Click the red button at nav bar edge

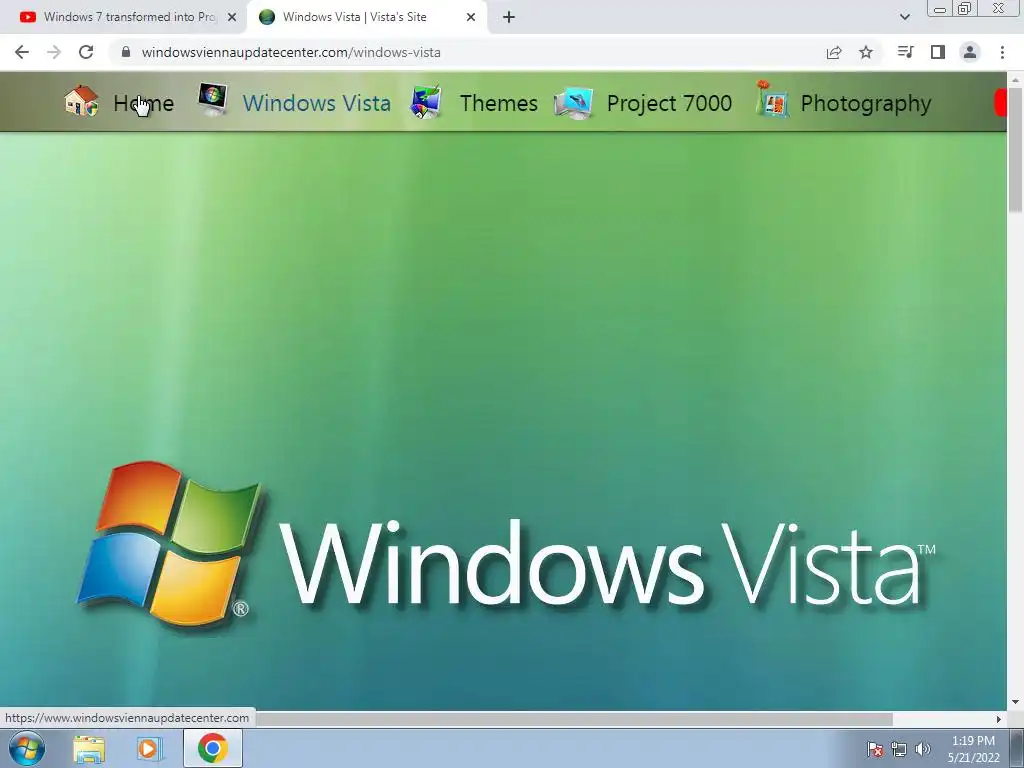pyautogui.click(x=1000, y=103)
